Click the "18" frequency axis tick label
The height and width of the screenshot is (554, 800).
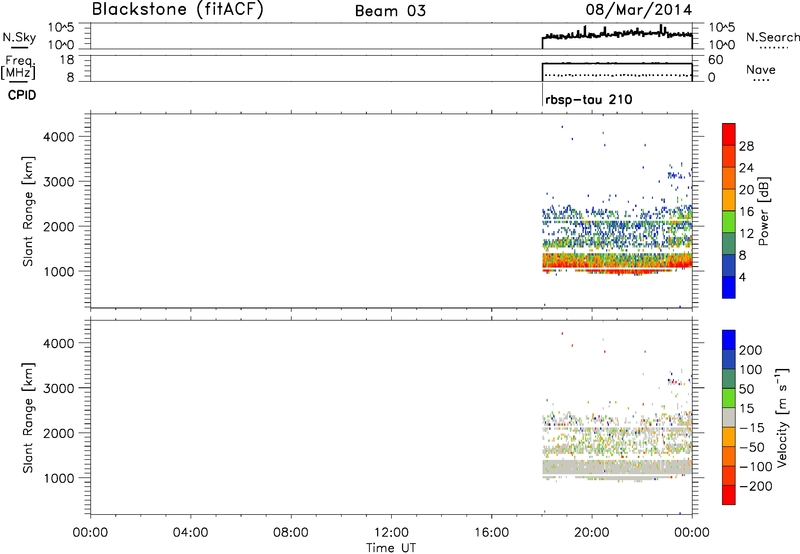(x=66, y=60)
